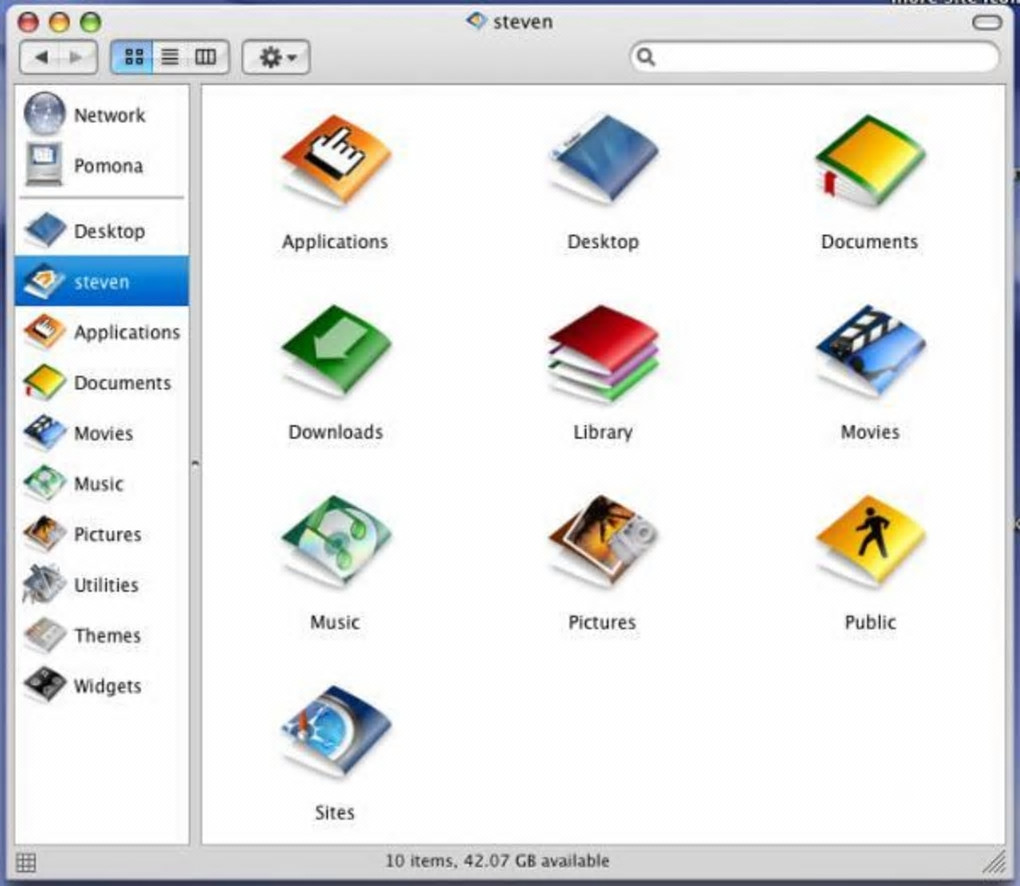Image resolution: width=1020 pixels, height=886 pixels.
Task: Open the Sites folder icon
Action: (335, 731)
